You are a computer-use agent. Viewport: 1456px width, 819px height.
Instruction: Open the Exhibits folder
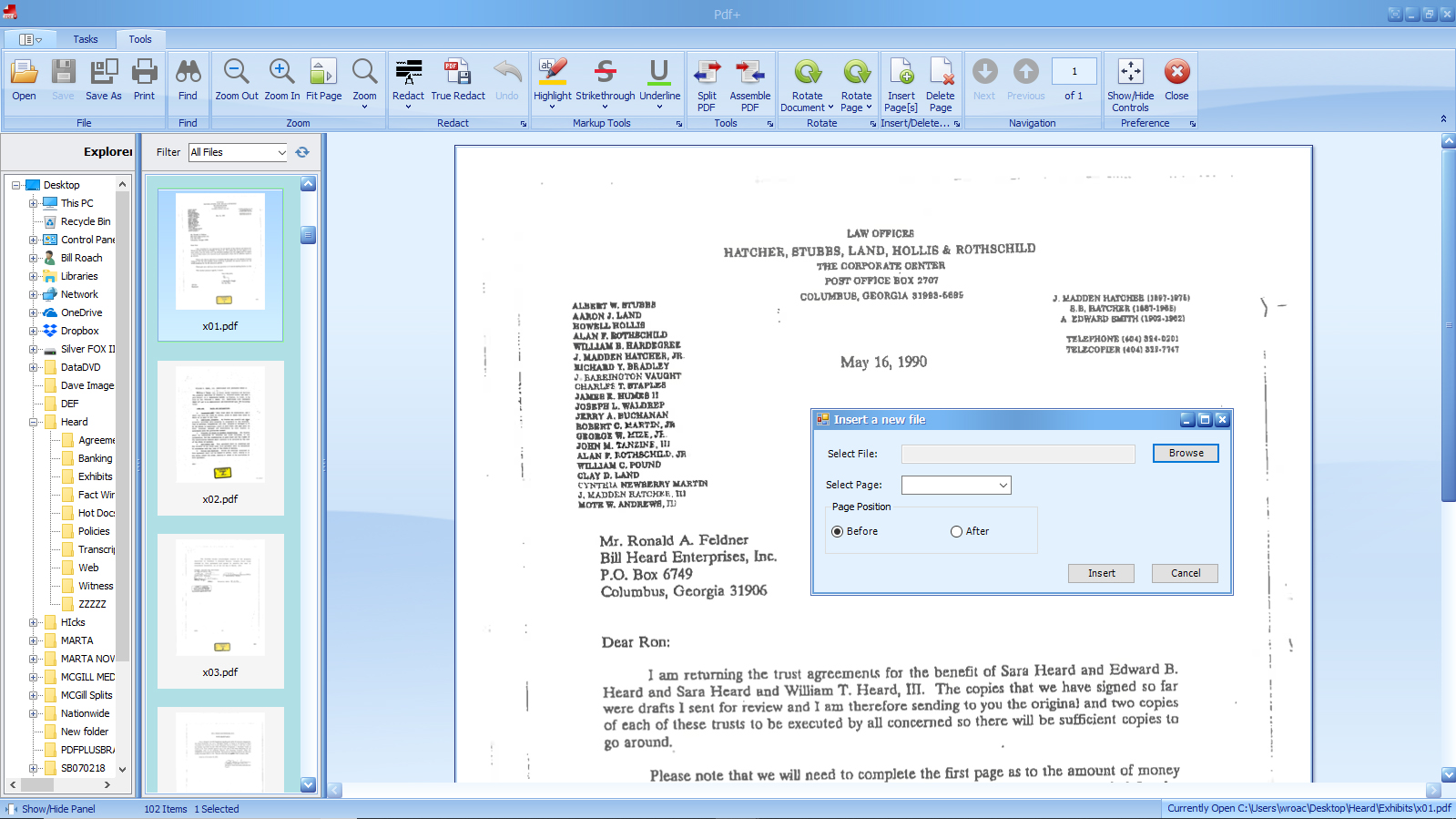click(x=95, y=476)
